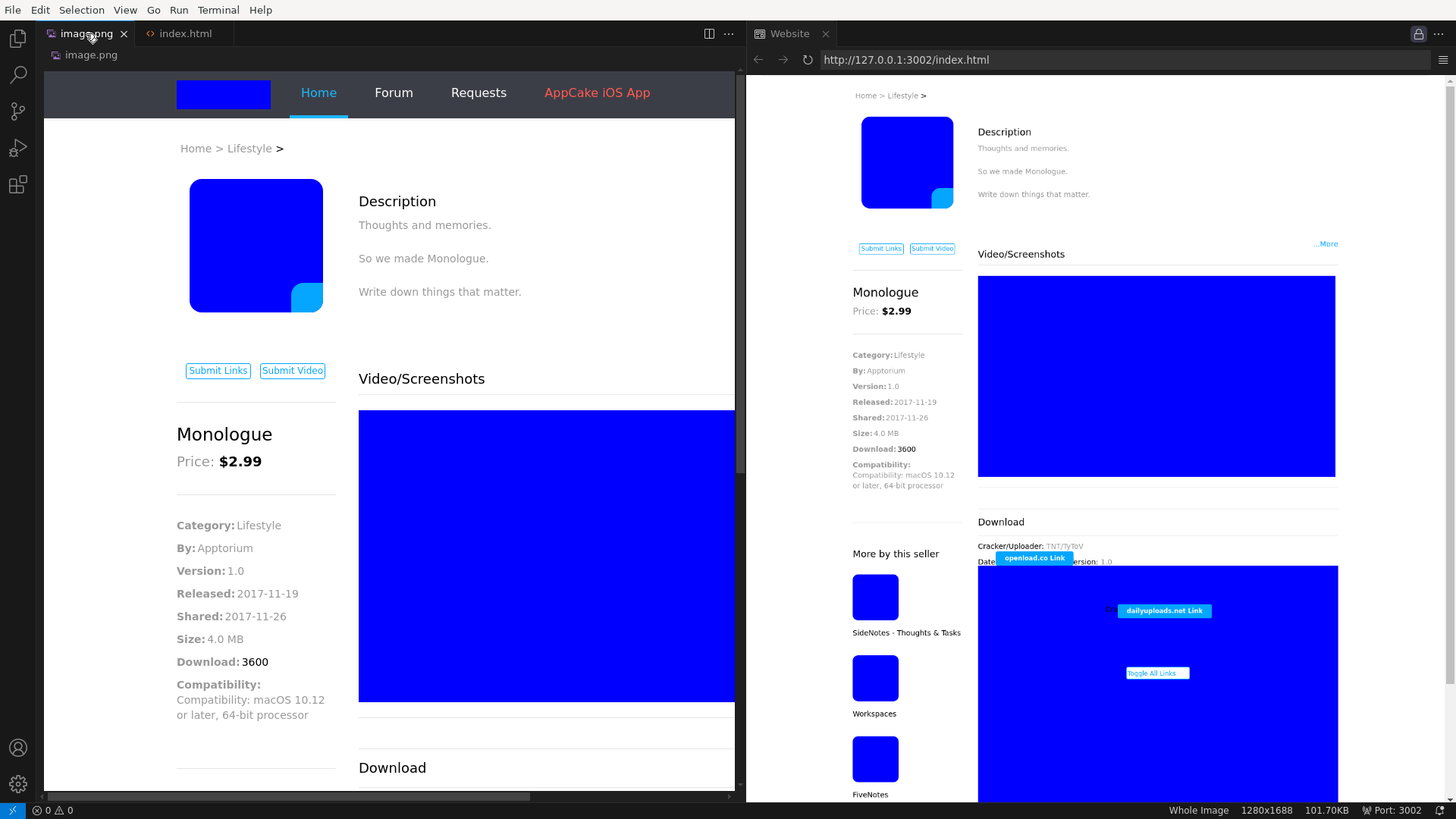1456x819 pixels.
Task: Click Toggle All Links button
Action: (1157, 673)
